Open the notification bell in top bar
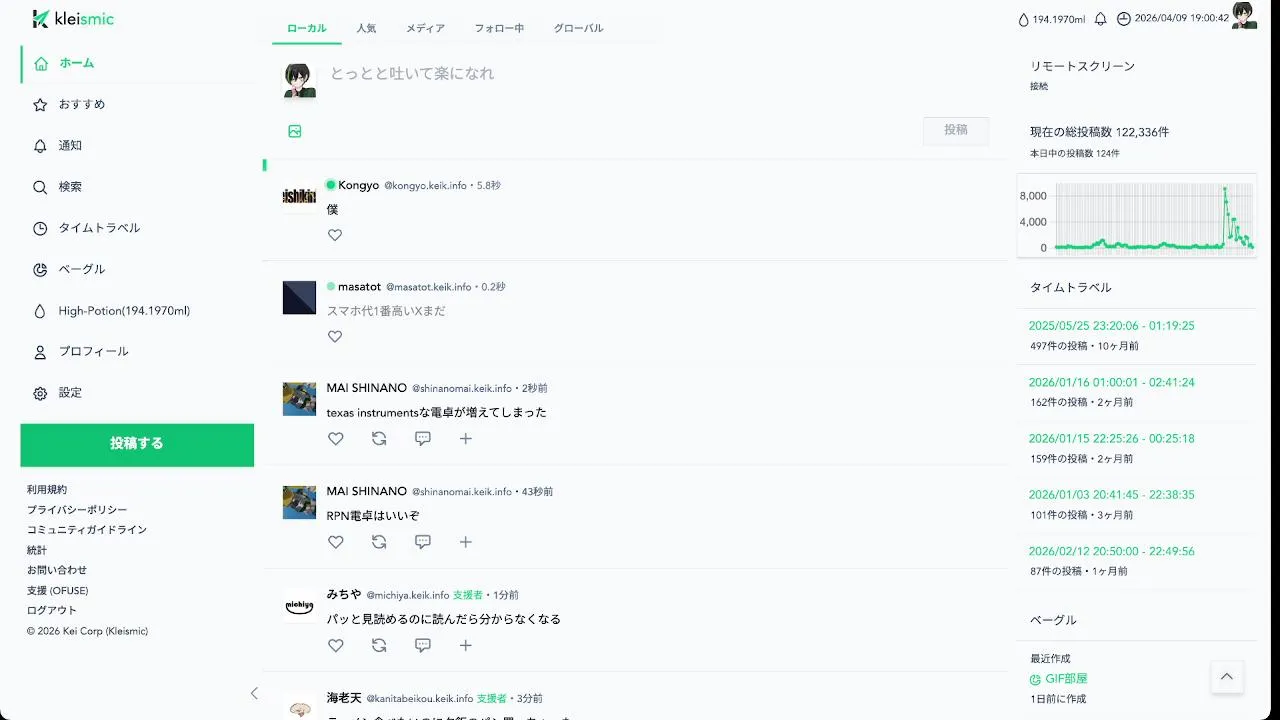1280x720 pixels. [1100, 19]
